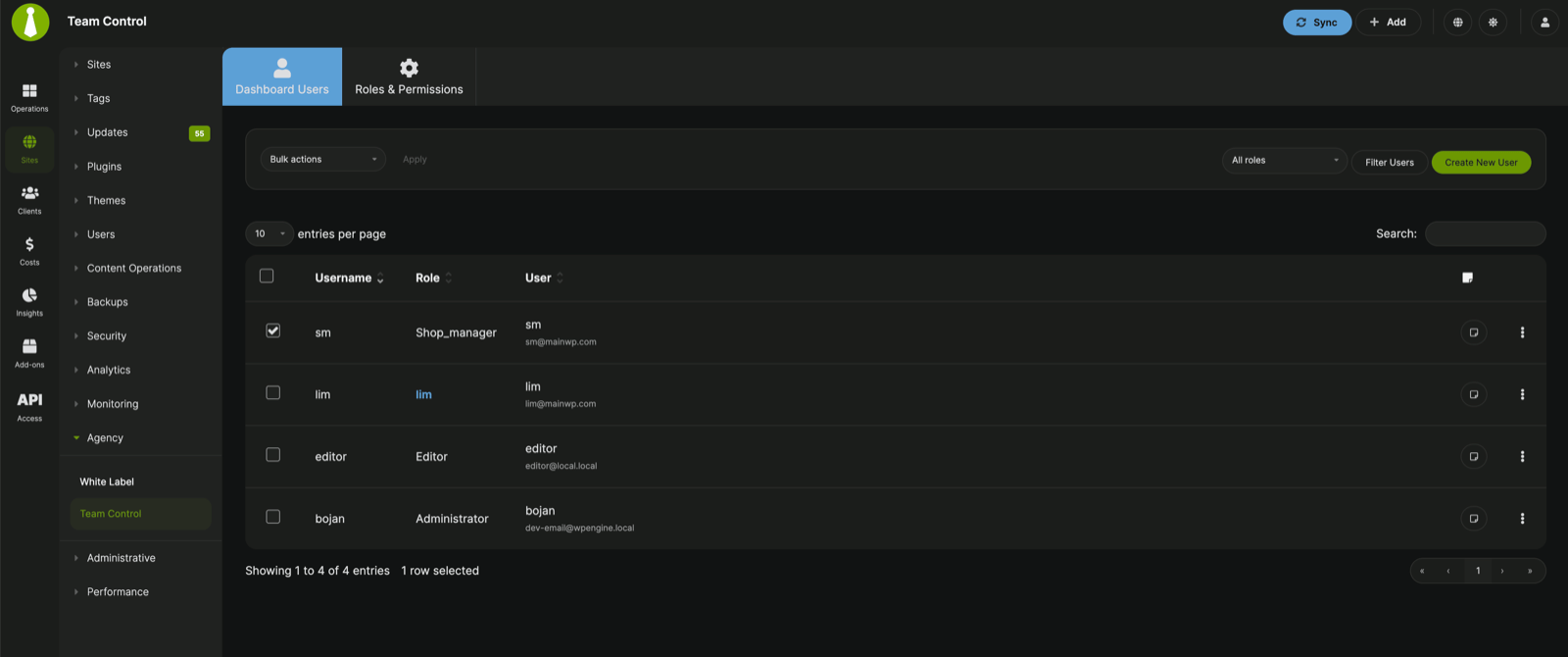The image size is (1568, 657).
Task: Click the Filter Users button
Action: (x=1390, y=162)
